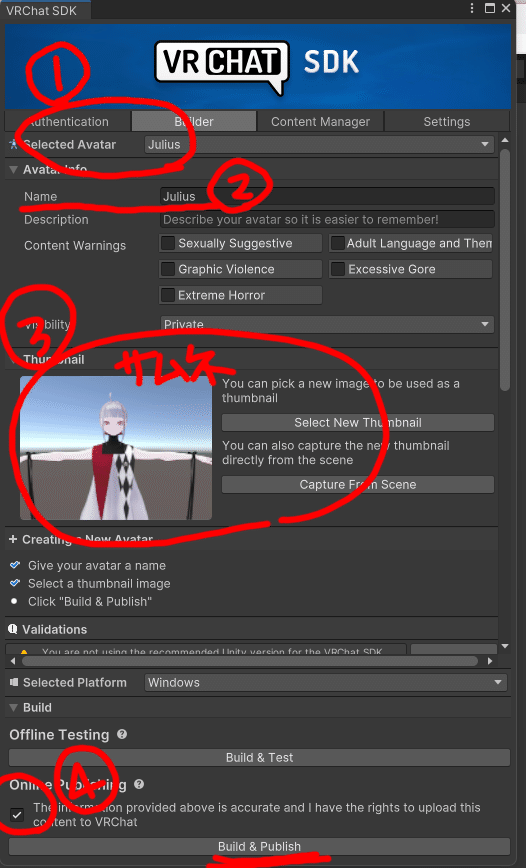Viewport: 526px width, 868px height.
Task: Enable Sexually Suggestive content warning
Action: click(168, 243)
